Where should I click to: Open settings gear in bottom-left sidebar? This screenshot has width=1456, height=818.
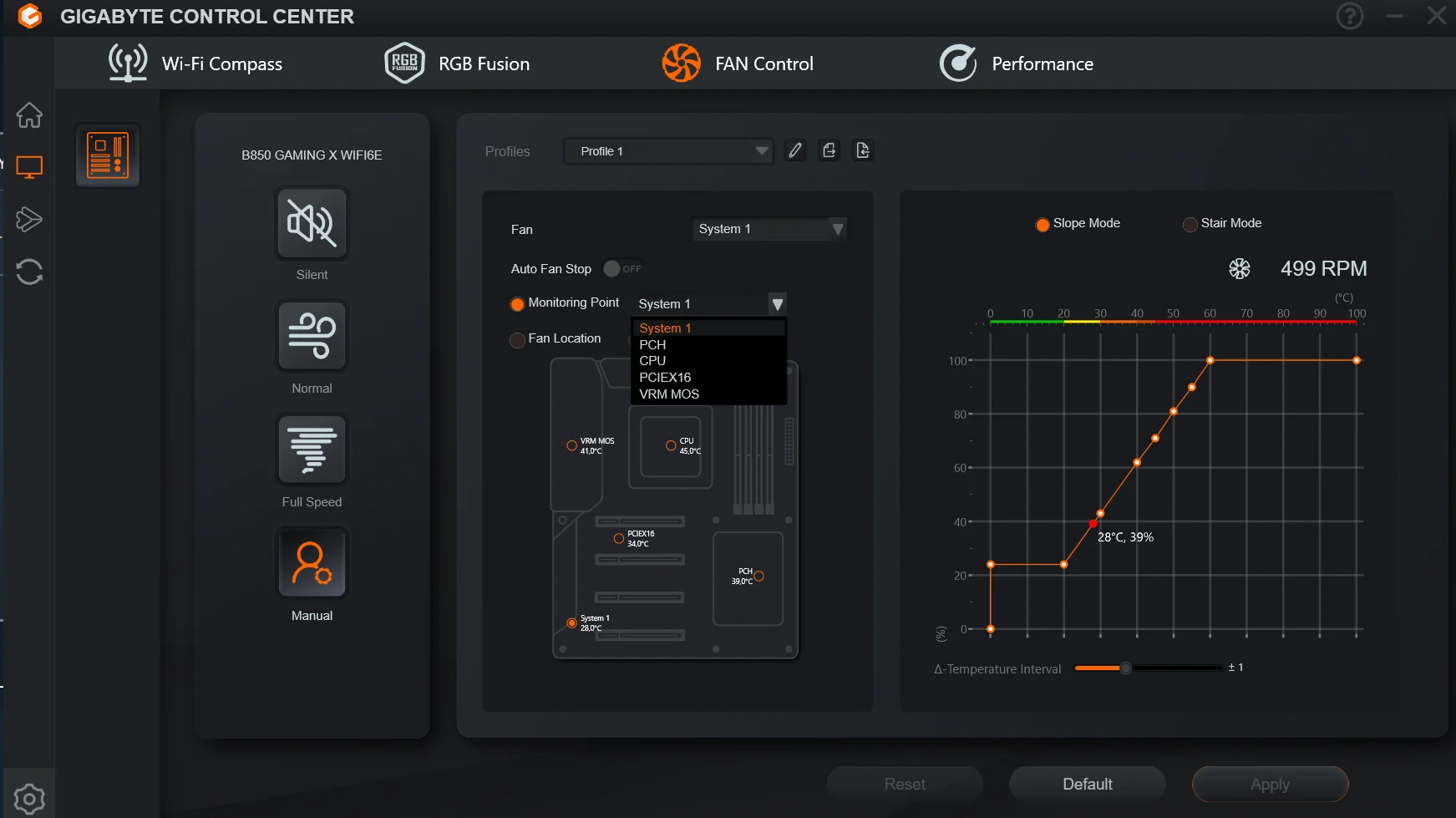(29, 800)
